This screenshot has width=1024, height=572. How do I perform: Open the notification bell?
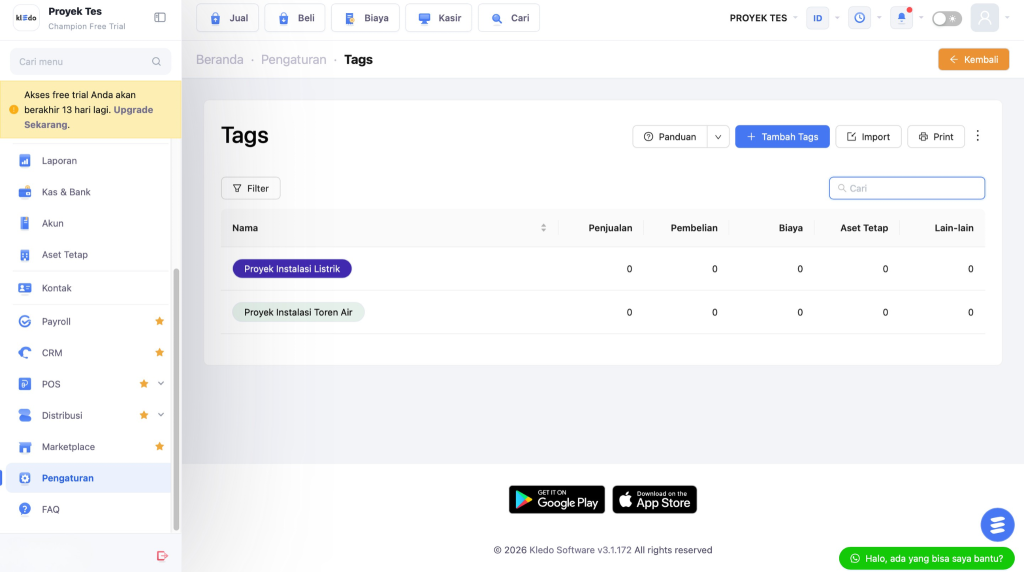pos(901,18)
